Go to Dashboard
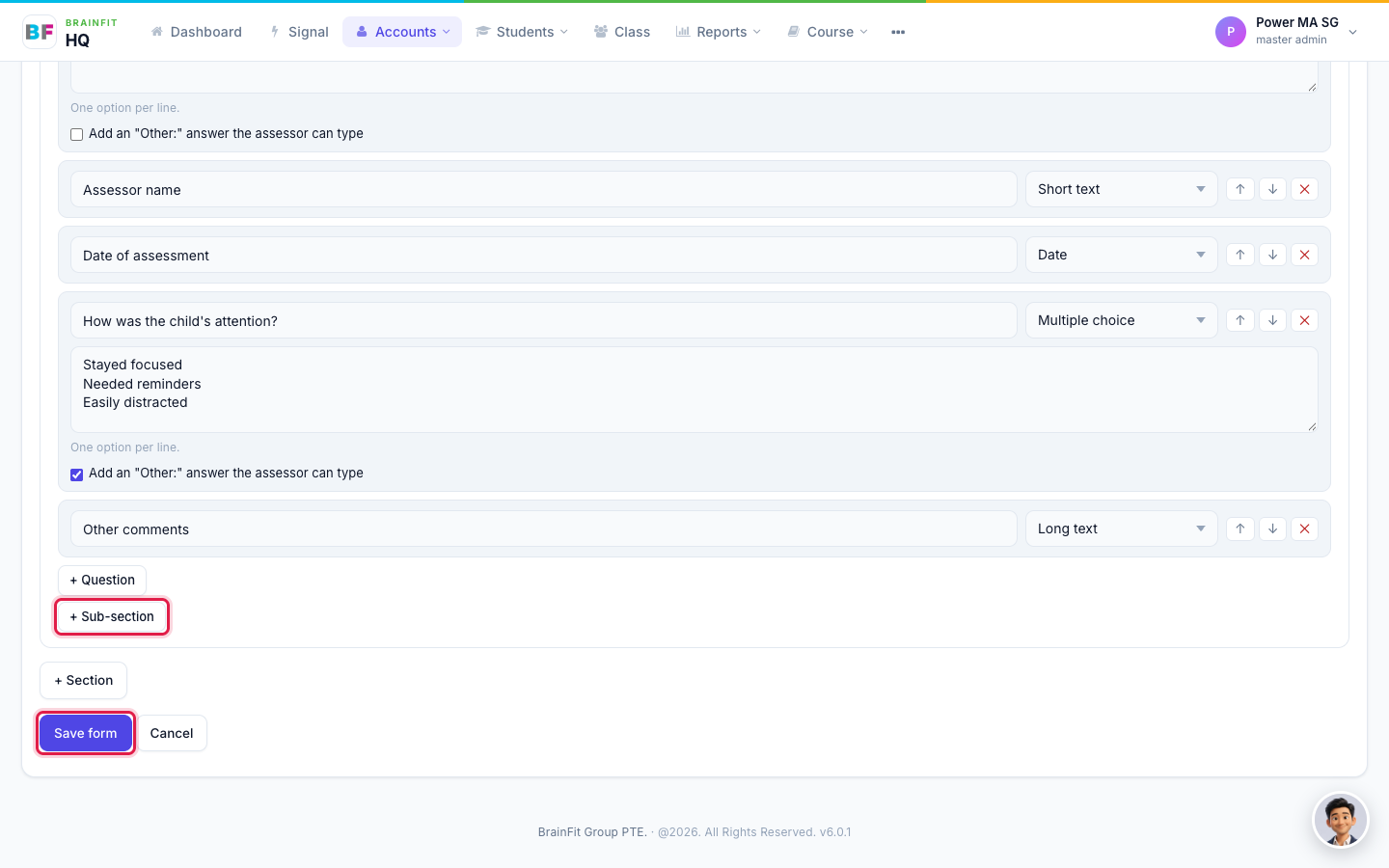Screen dimensions: 1389x868 click(x=196, y=32)
